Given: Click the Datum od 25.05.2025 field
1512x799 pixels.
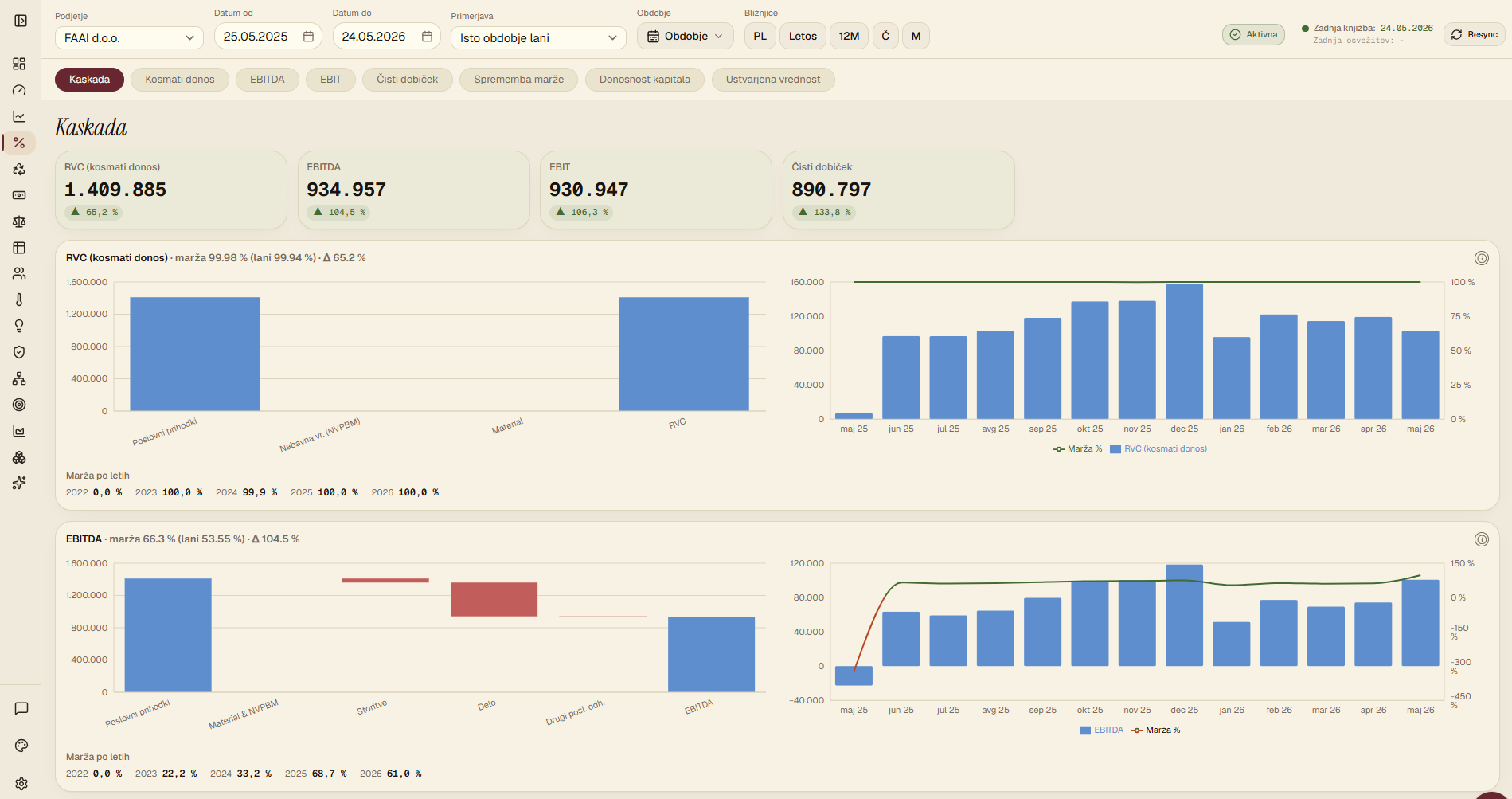Looking at the screenshot, I should pyautogui.click(x=268, y=37).
